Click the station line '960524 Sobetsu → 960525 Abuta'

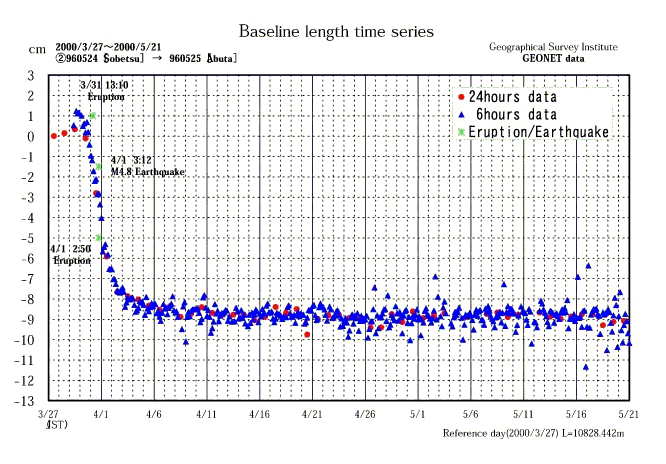click(146, 58)
